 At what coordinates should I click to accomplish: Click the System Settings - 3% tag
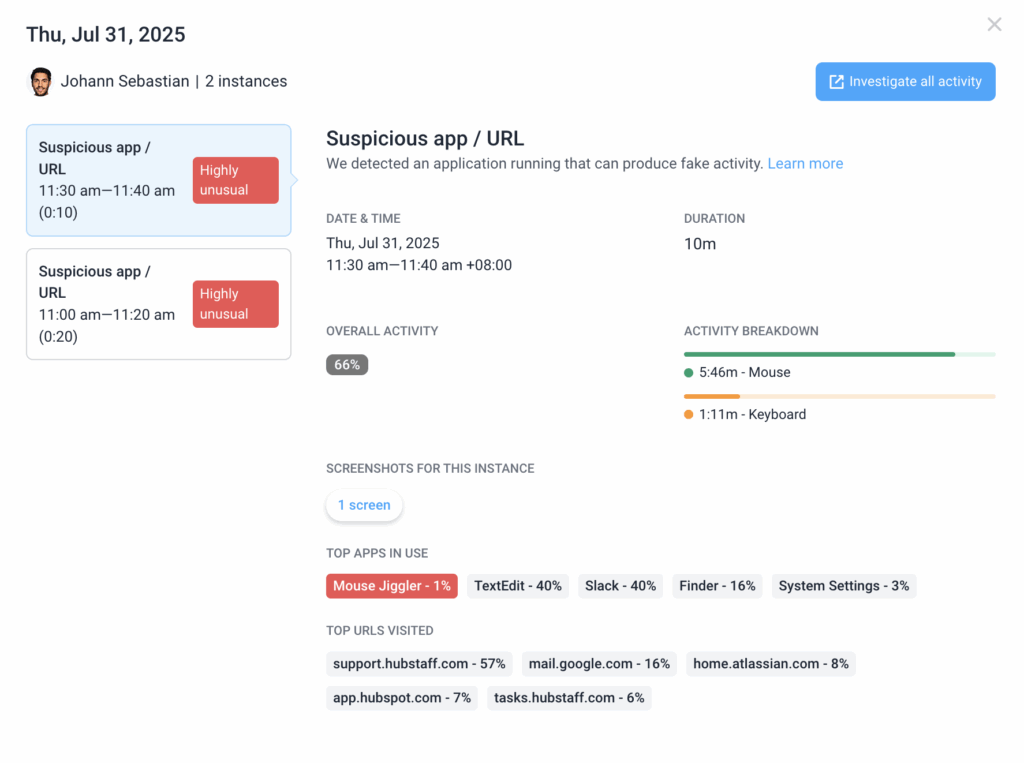(844, 586)
